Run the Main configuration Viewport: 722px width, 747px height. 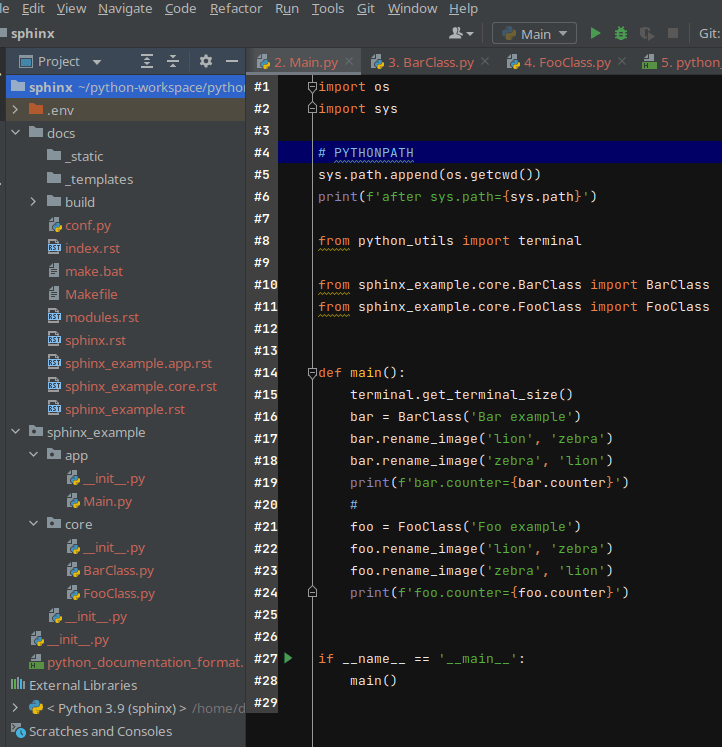click(595, 33)
